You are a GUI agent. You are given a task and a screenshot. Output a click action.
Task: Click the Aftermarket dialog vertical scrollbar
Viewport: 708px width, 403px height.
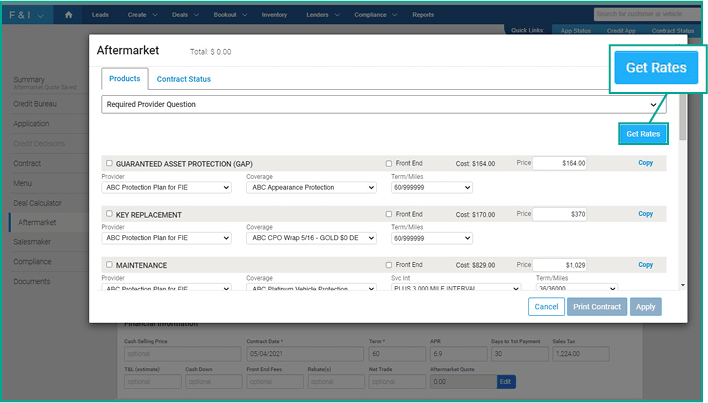[683, 117]
